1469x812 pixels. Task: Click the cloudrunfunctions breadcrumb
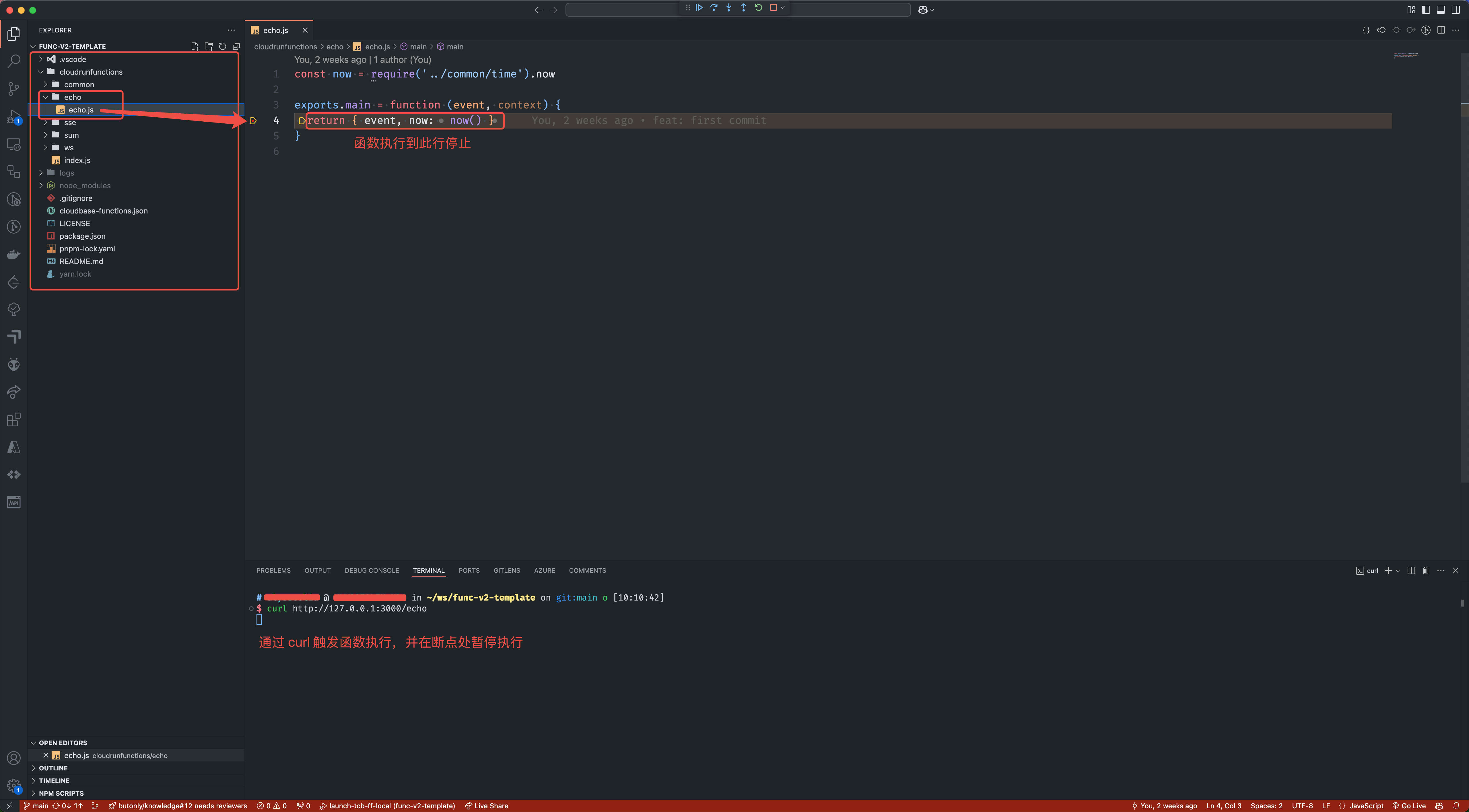point(285,47)
